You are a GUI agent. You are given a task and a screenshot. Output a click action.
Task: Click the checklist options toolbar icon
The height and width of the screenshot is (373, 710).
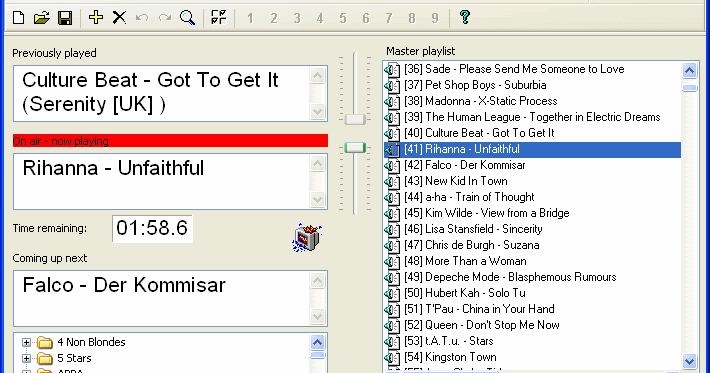219,18
